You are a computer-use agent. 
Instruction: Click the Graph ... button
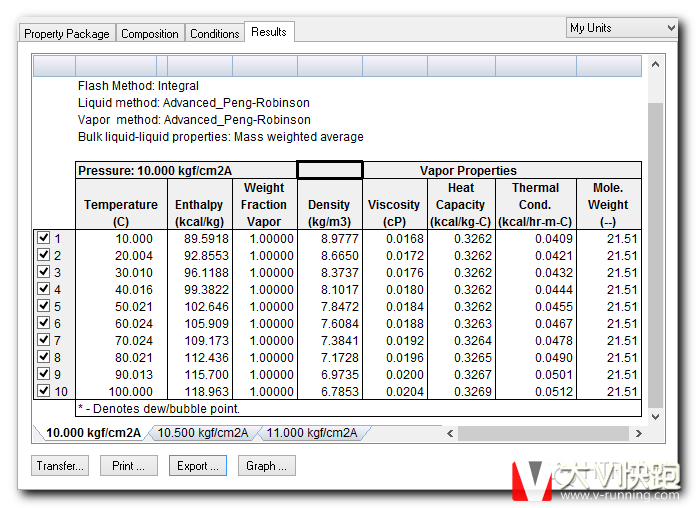[x=266, y=465]
